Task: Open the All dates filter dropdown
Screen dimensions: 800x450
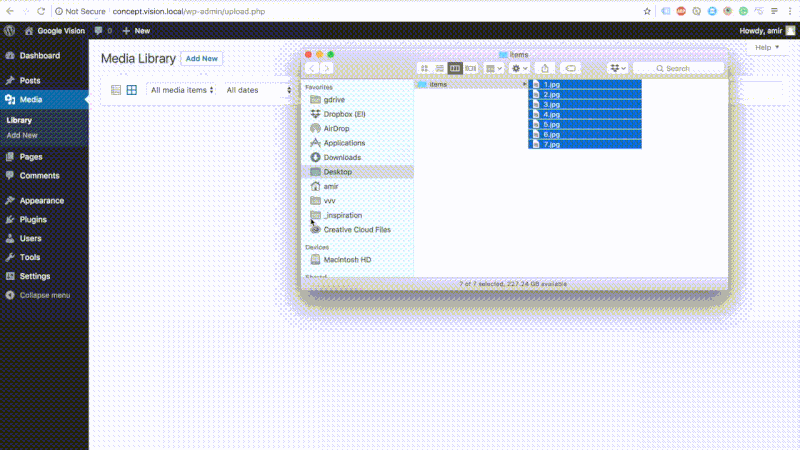Action: click(x=258, y=90)
